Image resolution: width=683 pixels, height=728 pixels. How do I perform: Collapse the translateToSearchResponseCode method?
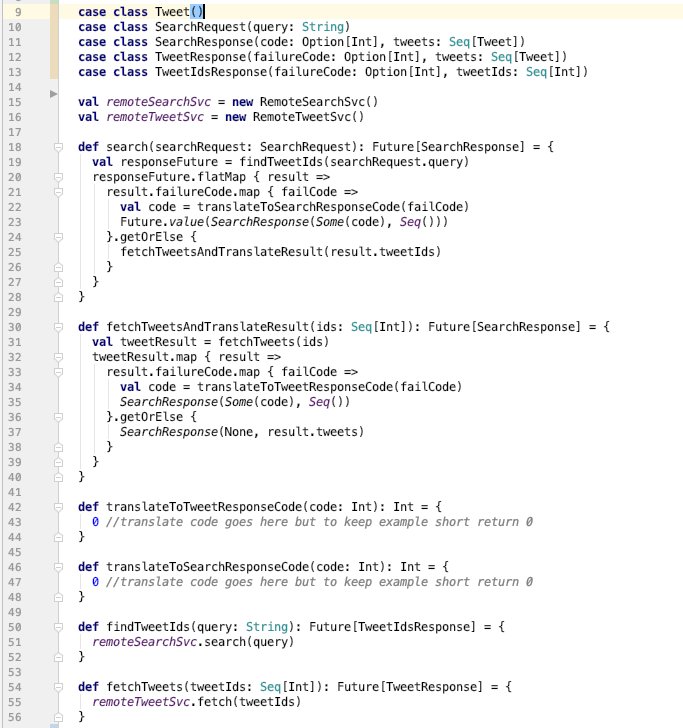pyautogui.click(x=59, y=567)
